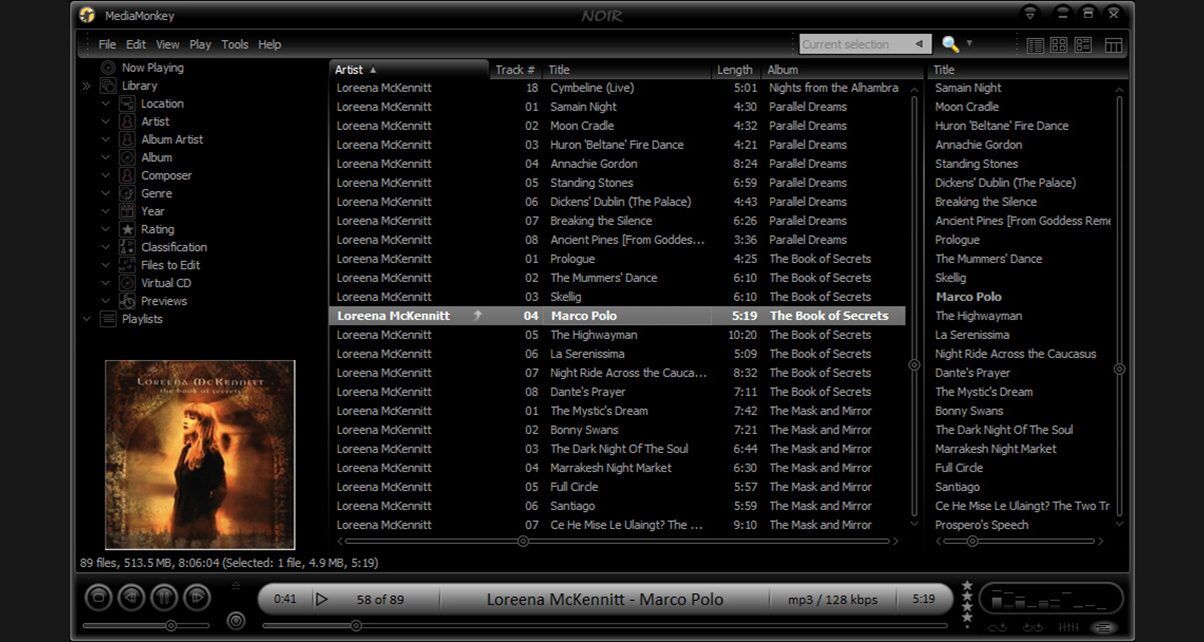
Task: Open the search options dropdown arrow
Action: pyautogui.click(x=969, y=44)
